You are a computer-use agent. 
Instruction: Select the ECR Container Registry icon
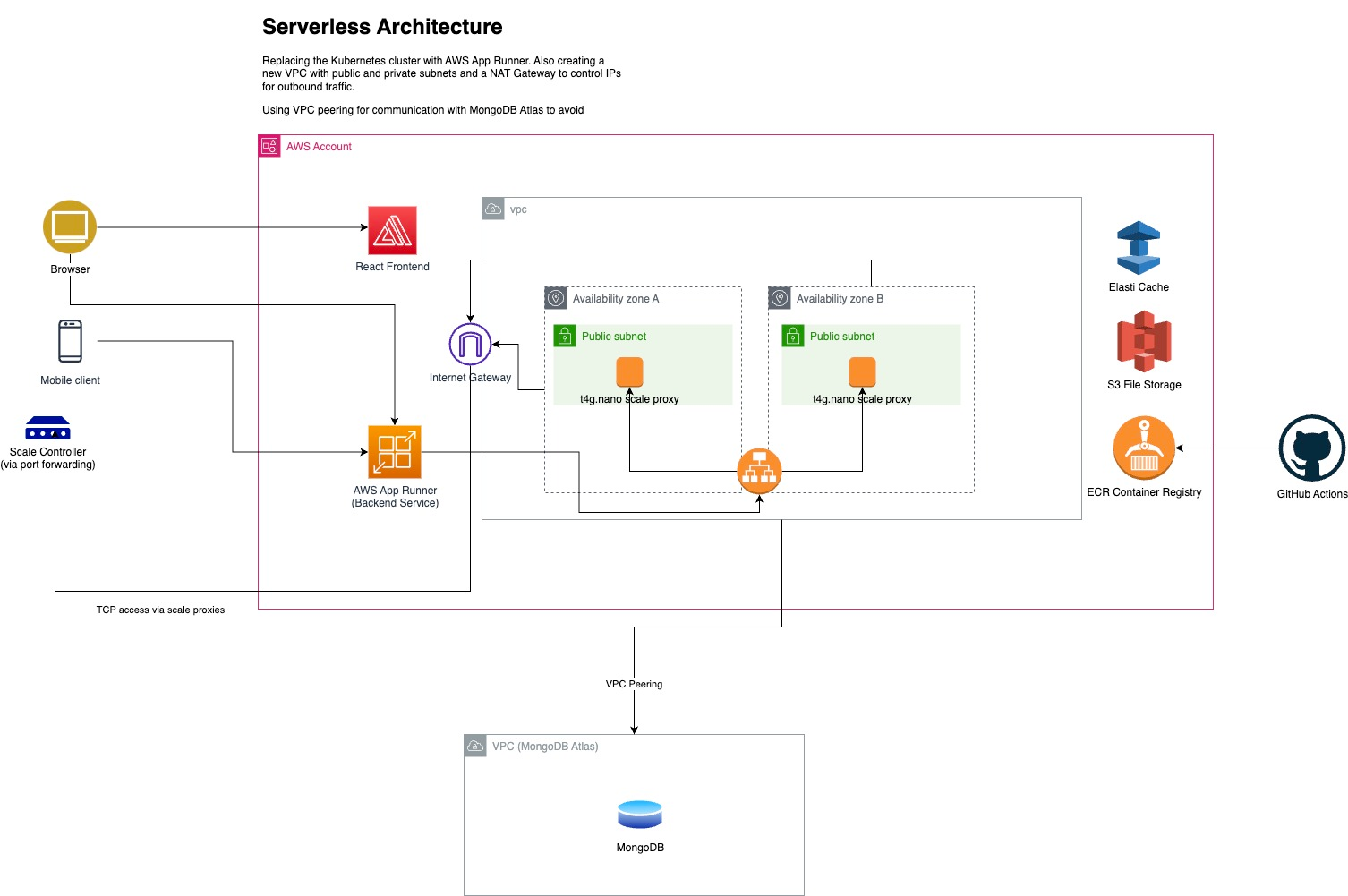click(x=1143, y=447)
